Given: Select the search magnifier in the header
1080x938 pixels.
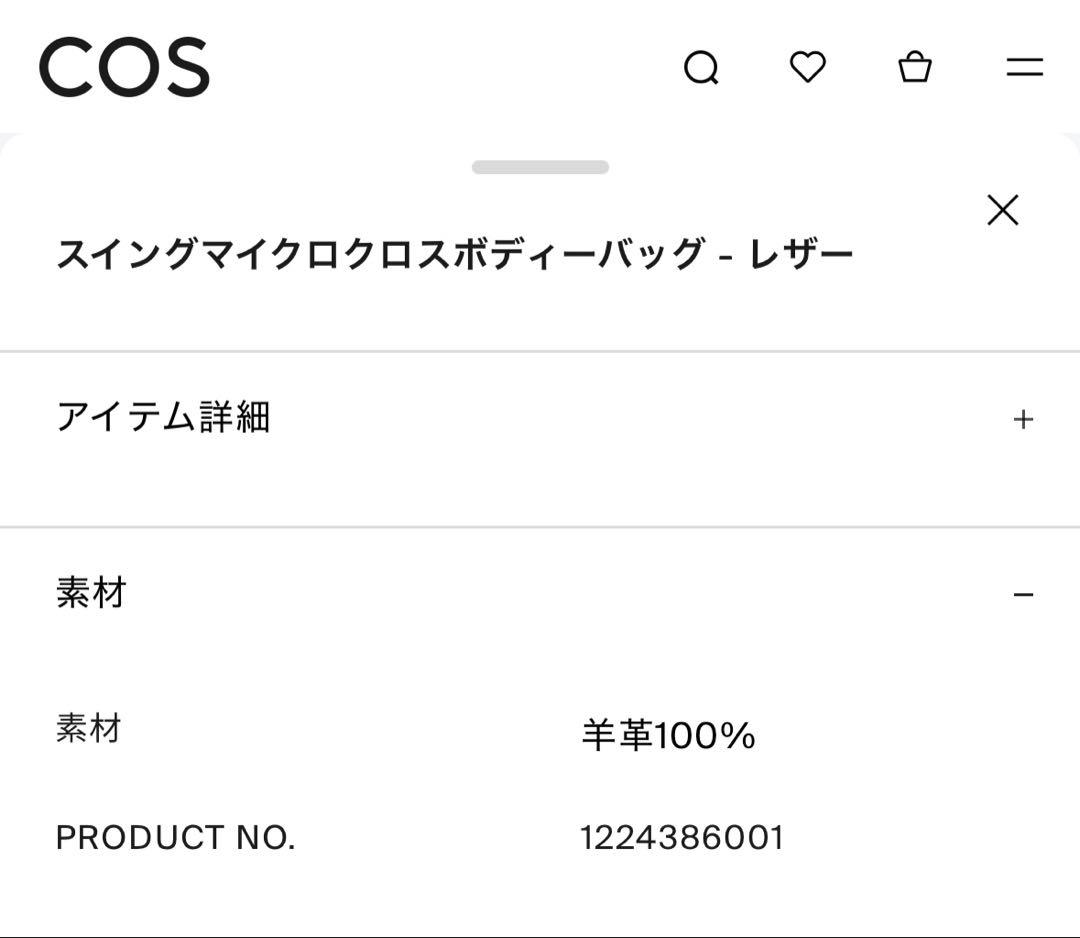Looking at the screenshot, I should (703, 67).
